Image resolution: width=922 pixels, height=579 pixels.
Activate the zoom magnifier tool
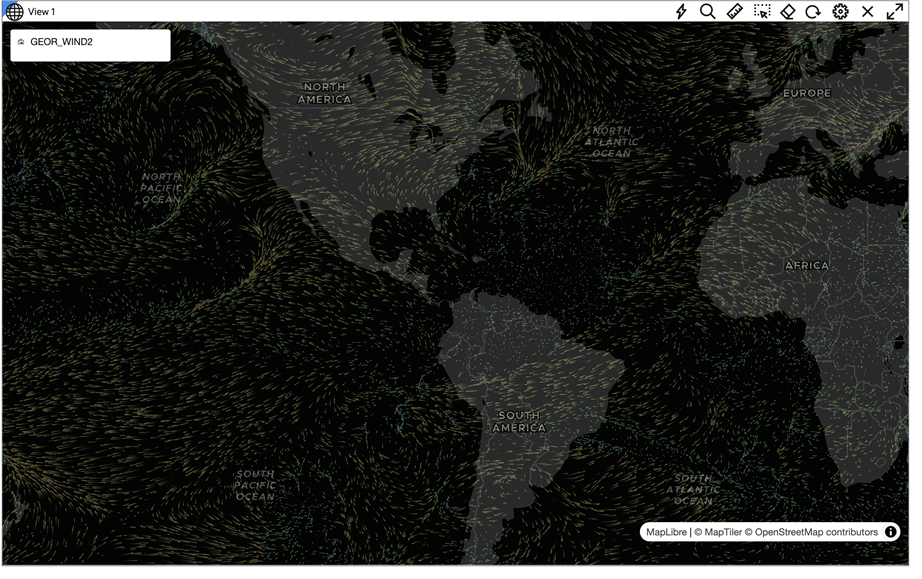coord(709,12)
